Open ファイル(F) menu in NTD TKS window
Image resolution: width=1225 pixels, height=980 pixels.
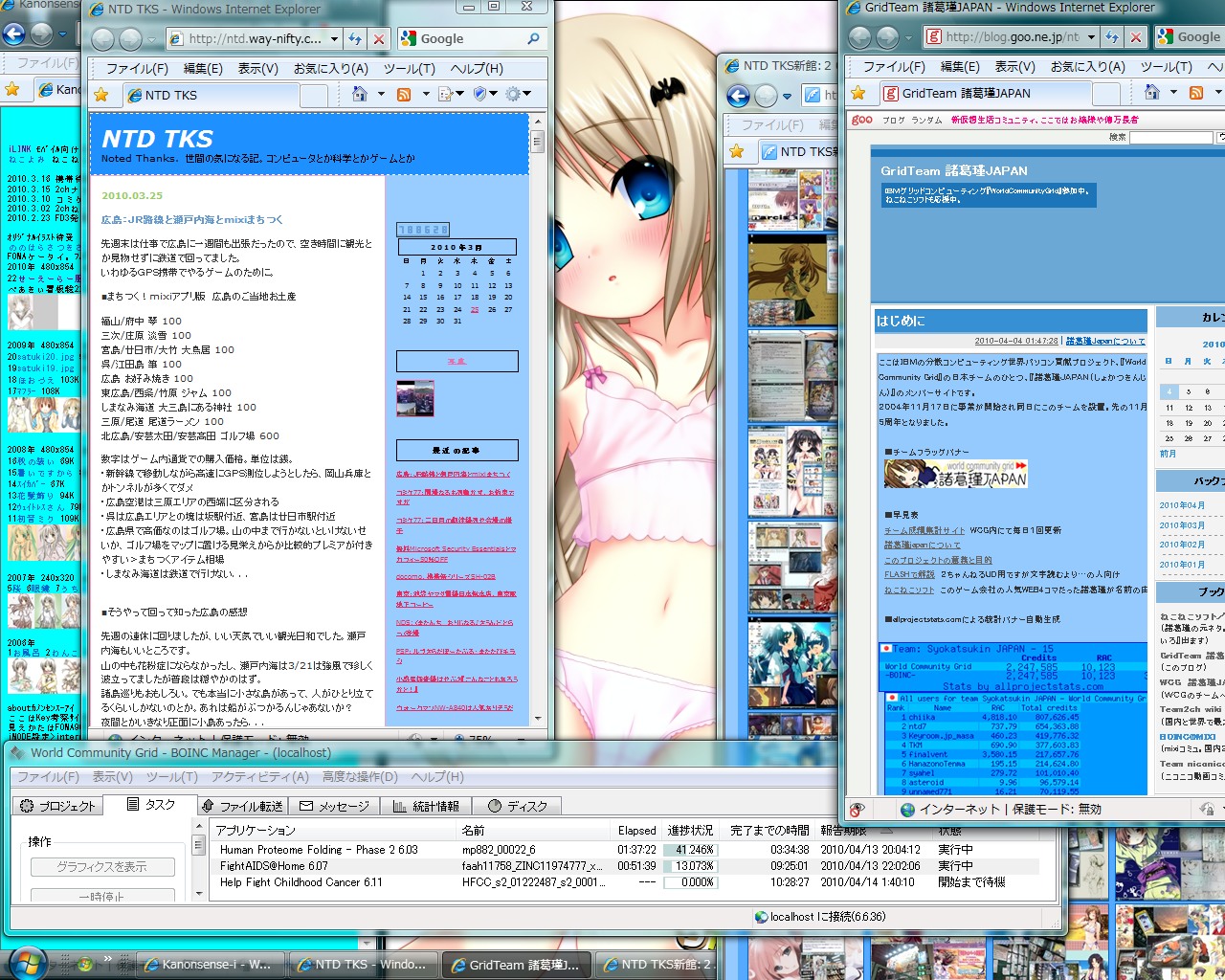click(x=137, y=69)
